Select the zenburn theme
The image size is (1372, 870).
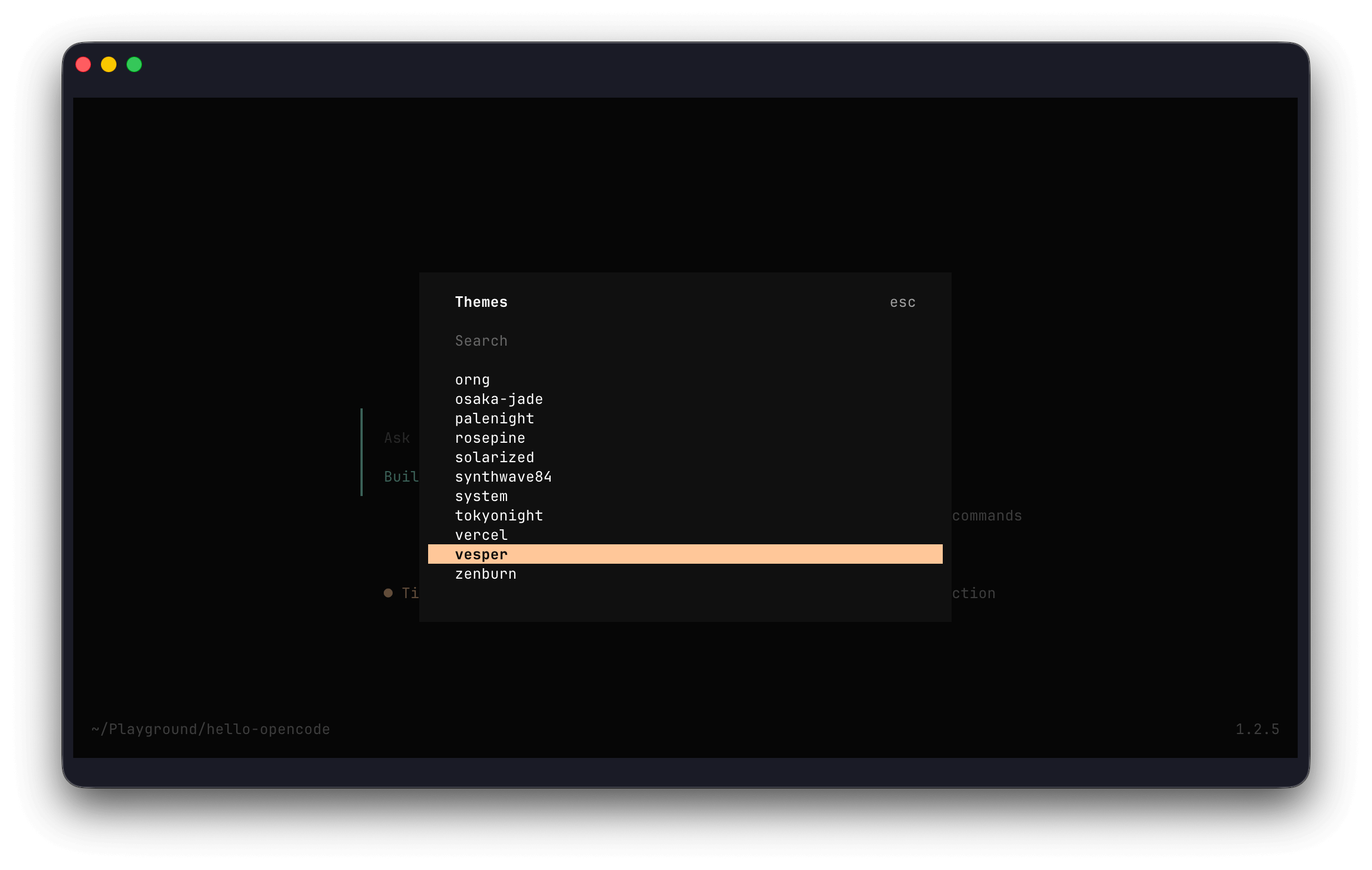485,574
